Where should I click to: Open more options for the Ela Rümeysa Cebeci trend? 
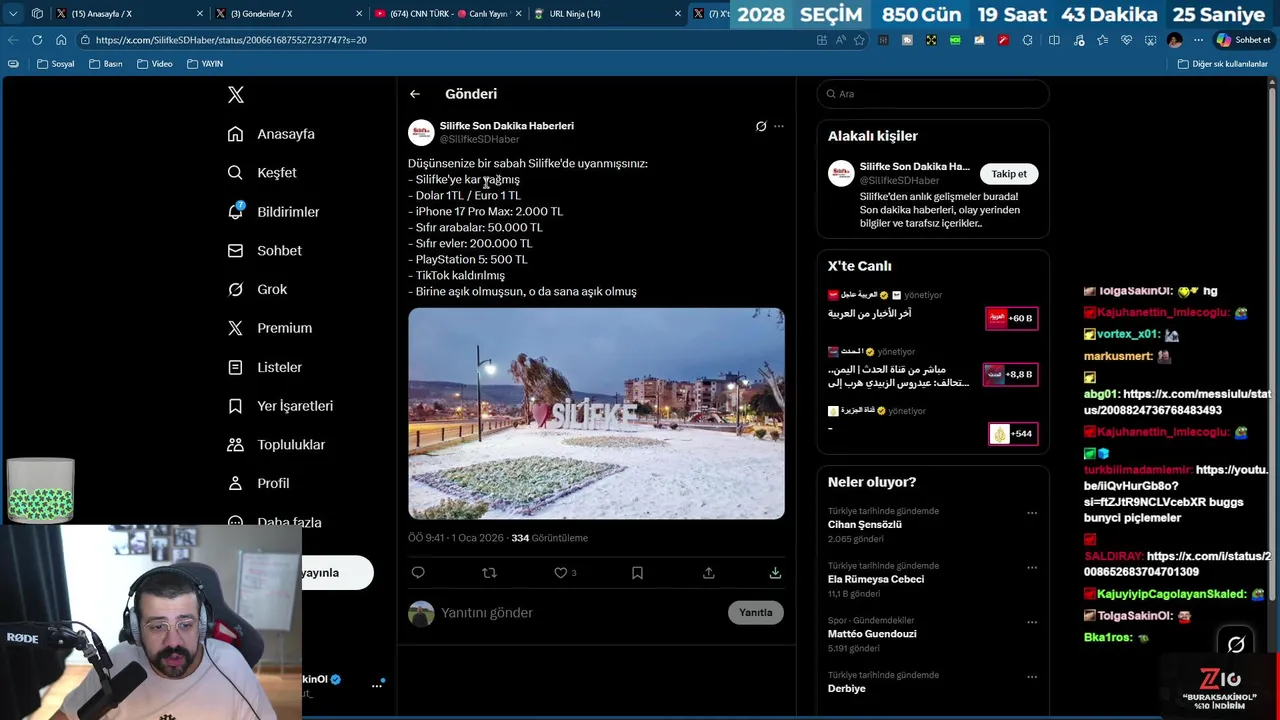pyautogui.click(x=1032, y=567)
